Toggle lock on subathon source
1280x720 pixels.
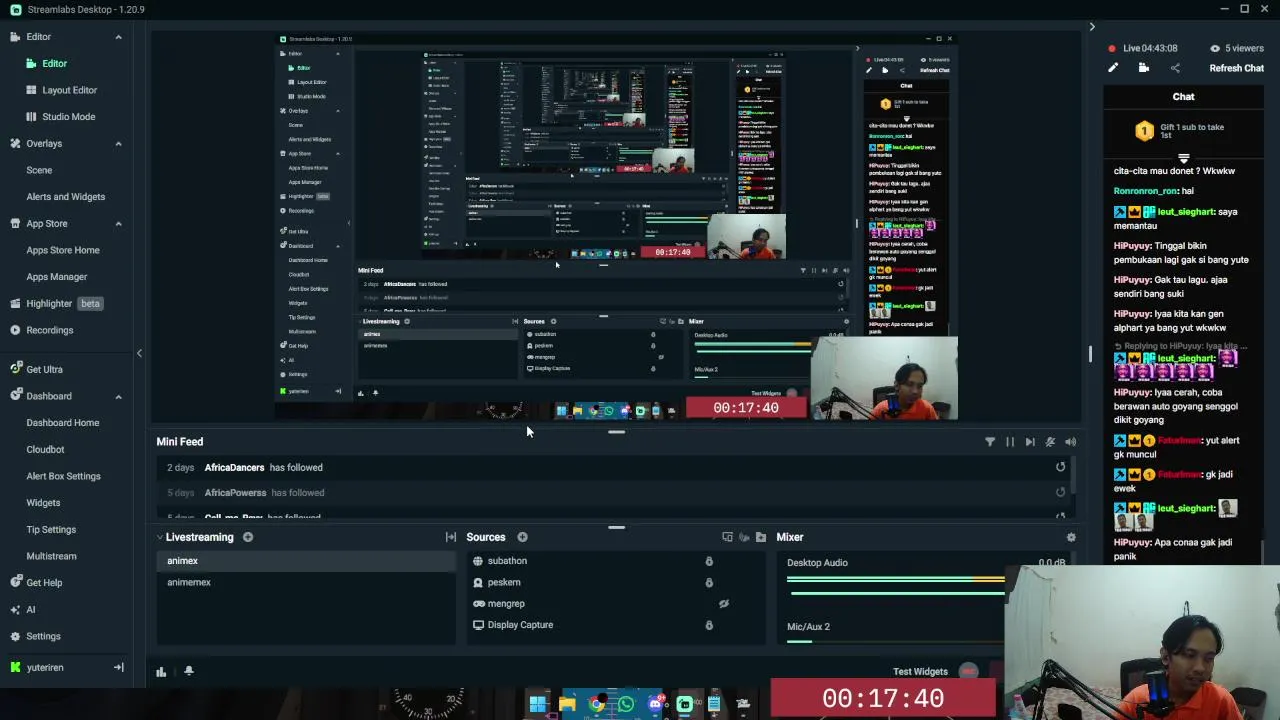point(709,561)
